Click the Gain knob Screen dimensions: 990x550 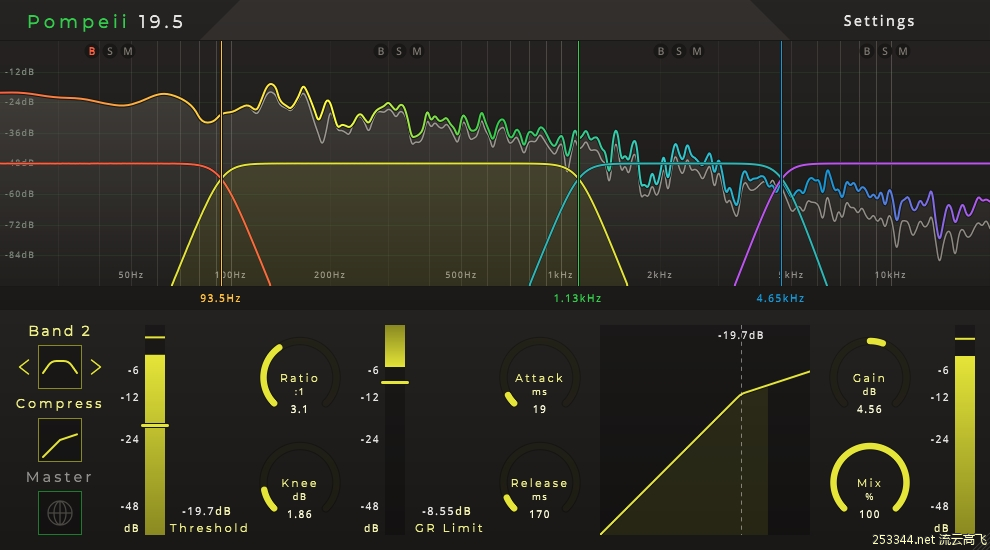pos(869,377)
